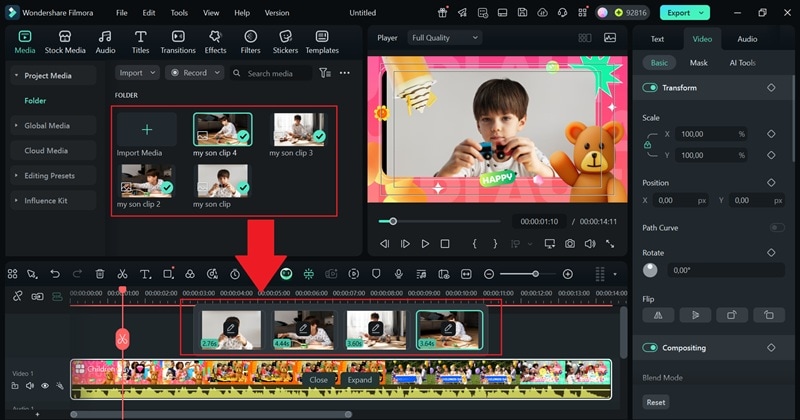Toggle the Path Curve switch
The height and width of the screenshot is (420, 800).
[x=777, y=228]
